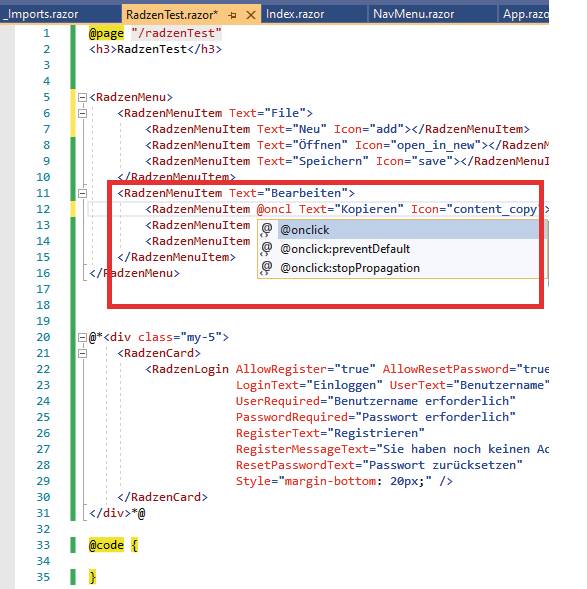Collapse the Bearbeiten block on line 11
The height and width of the screenshot is (589, 587).
click(82, 193)
